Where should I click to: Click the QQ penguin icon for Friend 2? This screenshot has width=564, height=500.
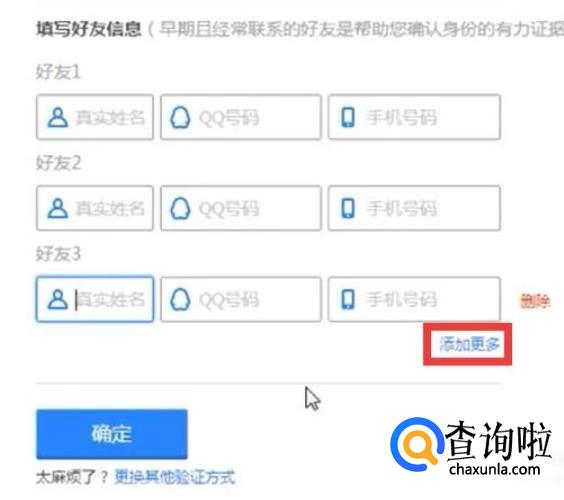[180, 208]
